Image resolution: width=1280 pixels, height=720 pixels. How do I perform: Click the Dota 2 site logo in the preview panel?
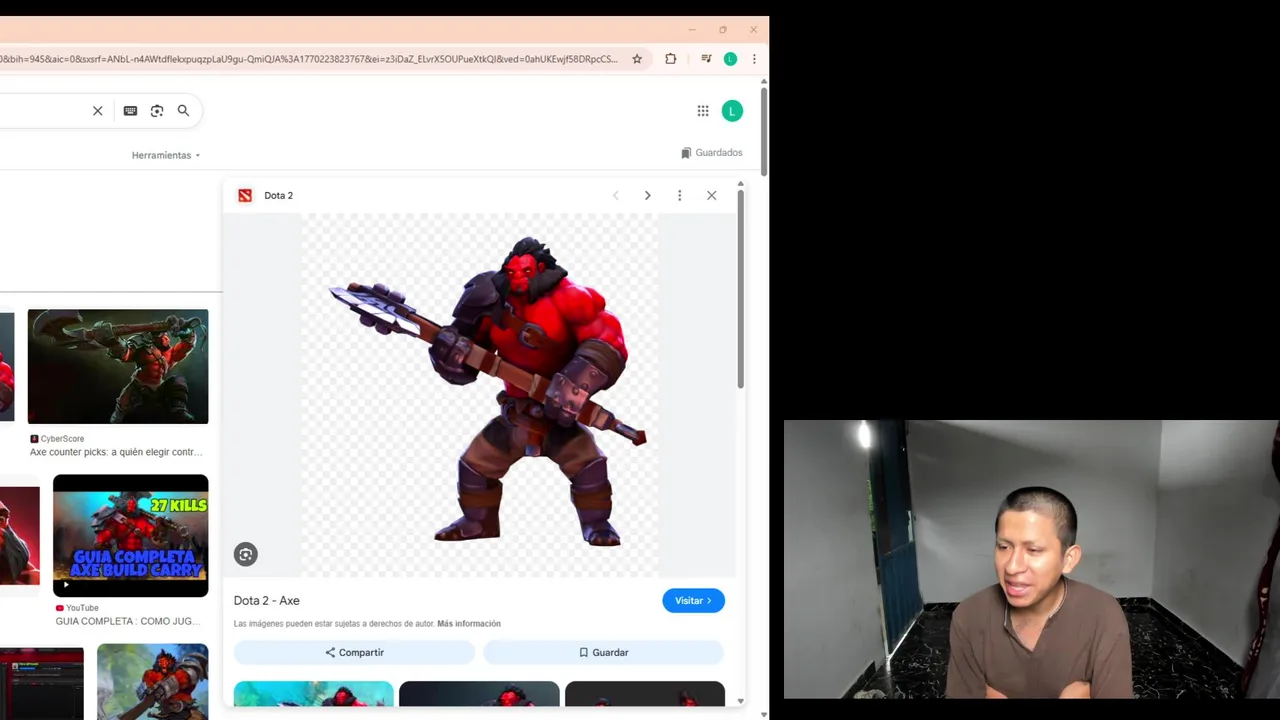tap(245, 195)
